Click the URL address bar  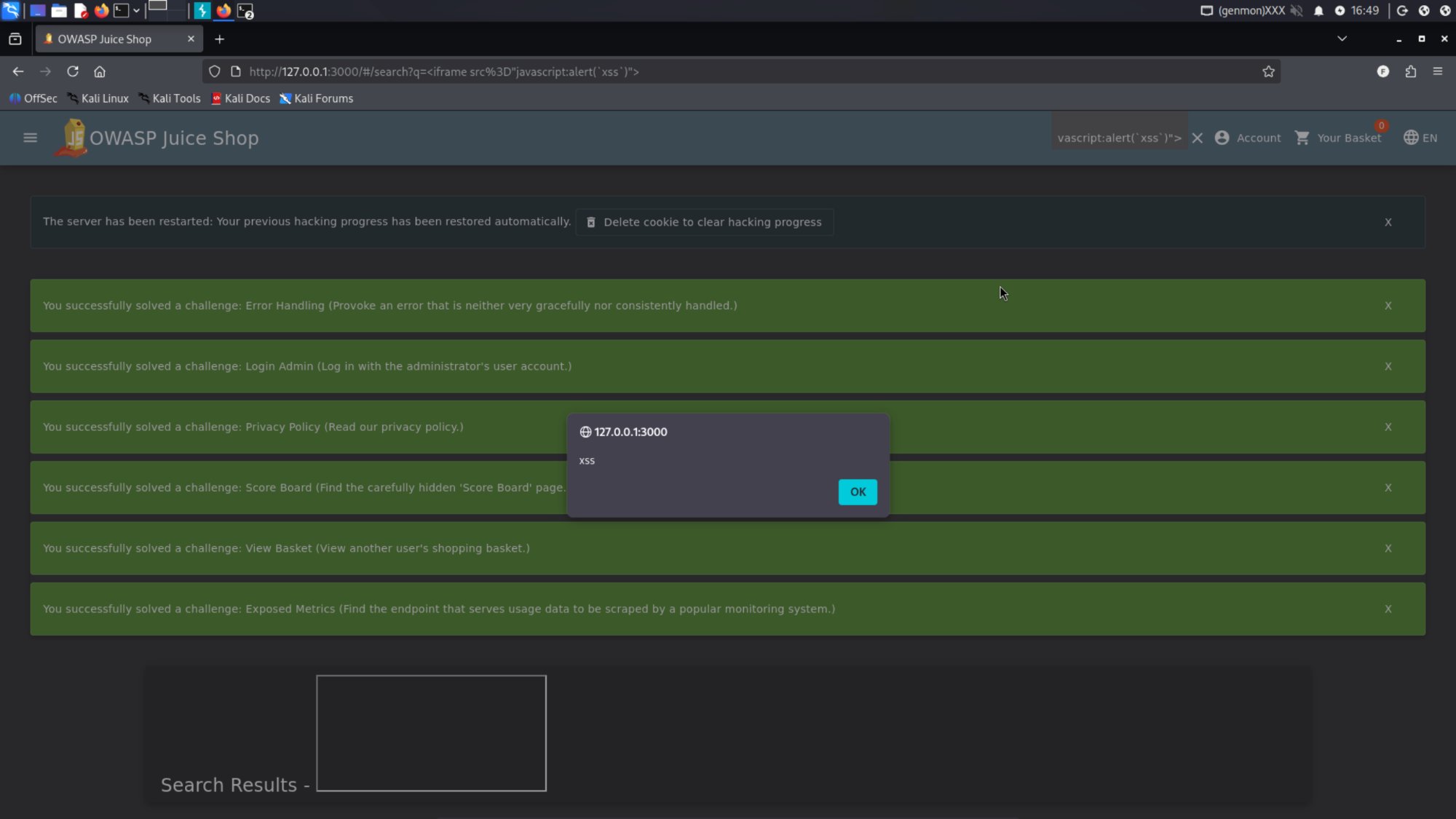(741, 71)
